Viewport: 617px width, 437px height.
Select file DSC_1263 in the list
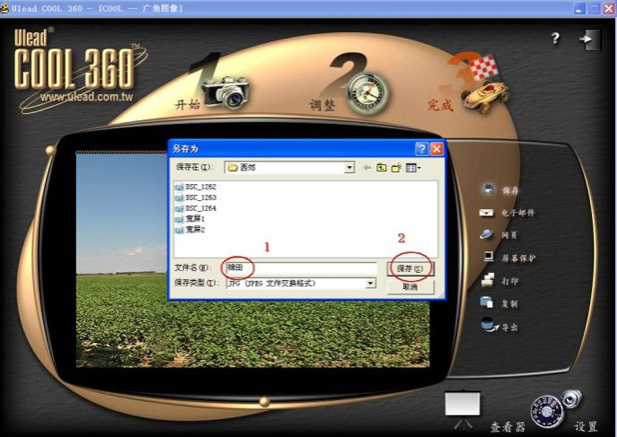[196, 197]
